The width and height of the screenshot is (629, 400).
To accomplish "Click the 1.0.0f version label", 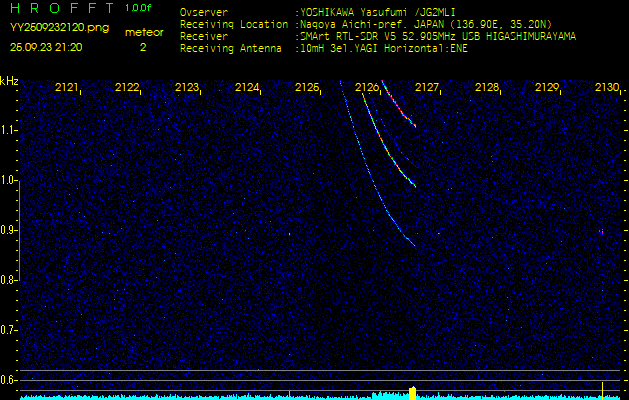I will 139,8.
